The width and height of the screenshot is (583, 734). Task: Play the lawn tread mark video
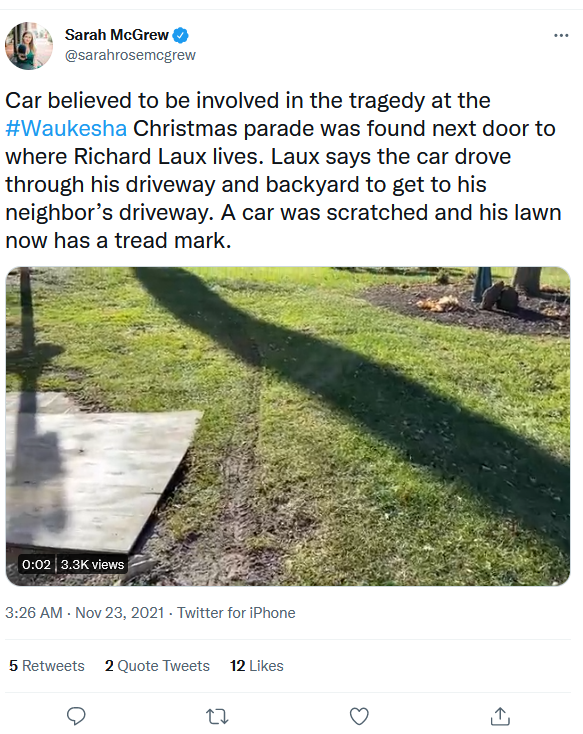click(288, 426)
